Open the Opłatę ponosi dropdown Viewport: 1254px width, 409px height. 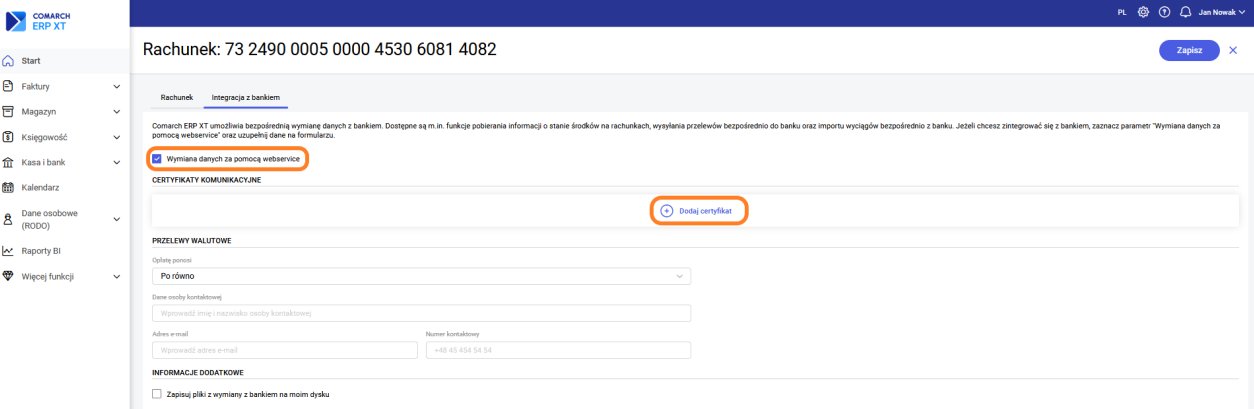point(421,276)
